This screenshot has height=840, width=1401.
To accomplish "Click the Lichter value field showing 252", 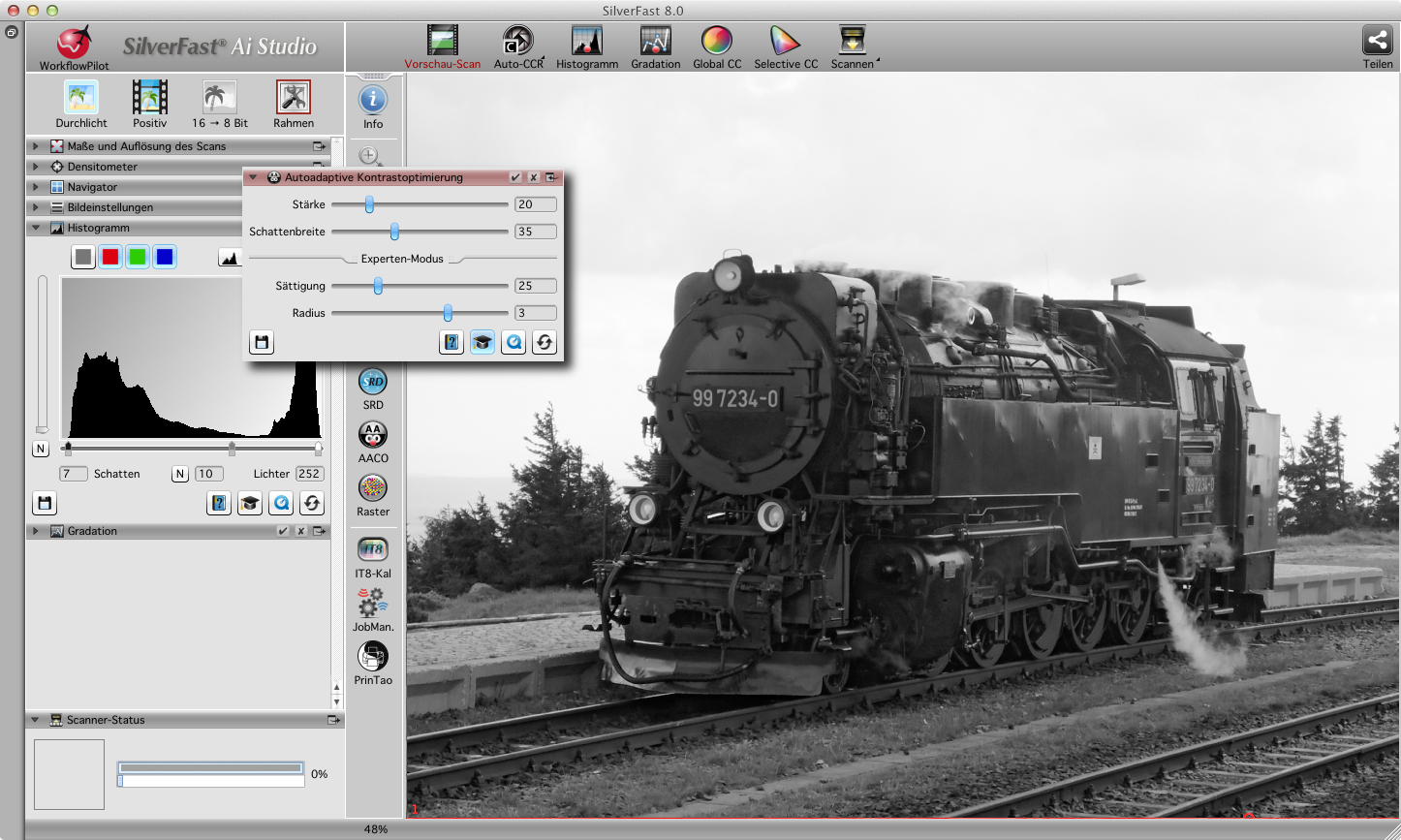I will point(310,474).
